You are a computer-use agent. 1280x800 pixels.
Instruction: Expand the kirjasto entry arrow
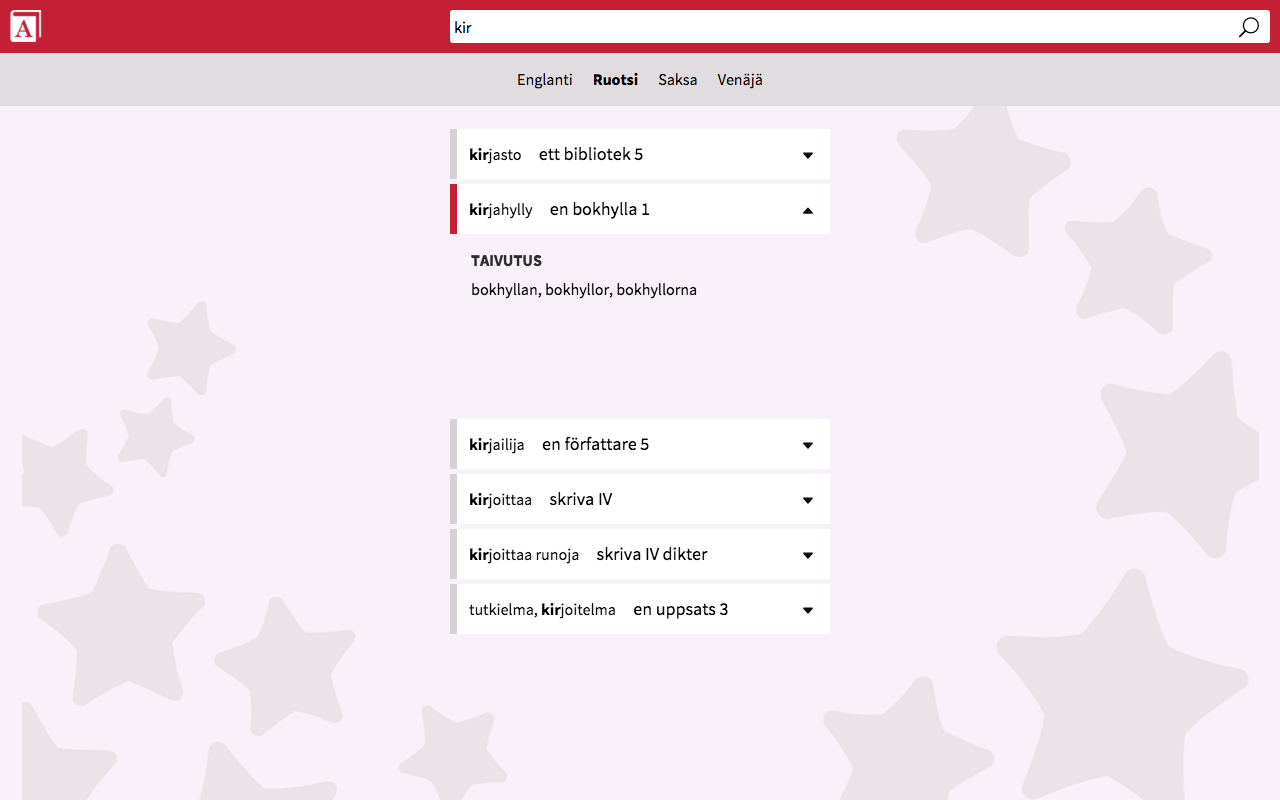click(808, 155)
